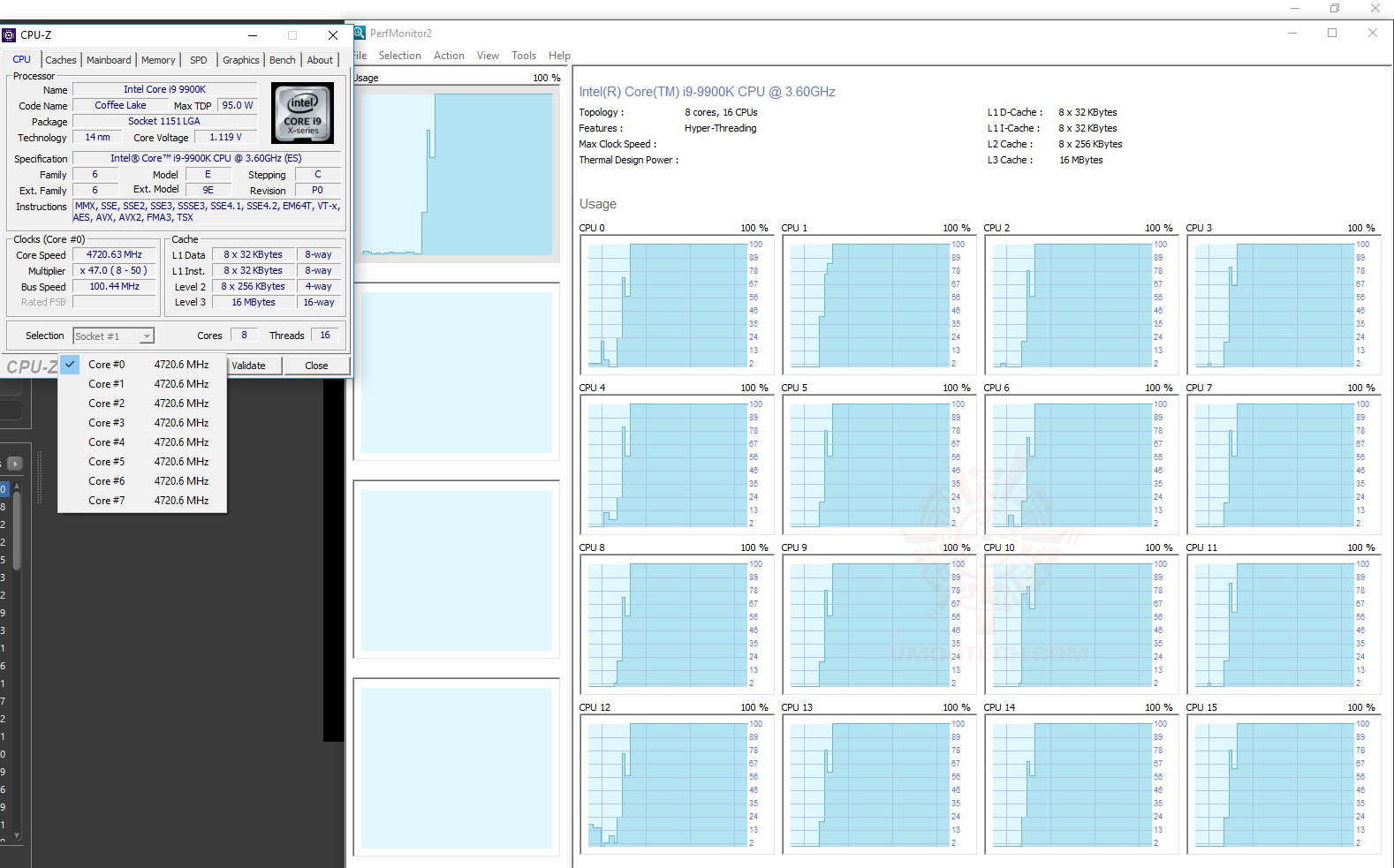Click the Technology value 14 nm
1394x868 pixels.
[97, 137]
